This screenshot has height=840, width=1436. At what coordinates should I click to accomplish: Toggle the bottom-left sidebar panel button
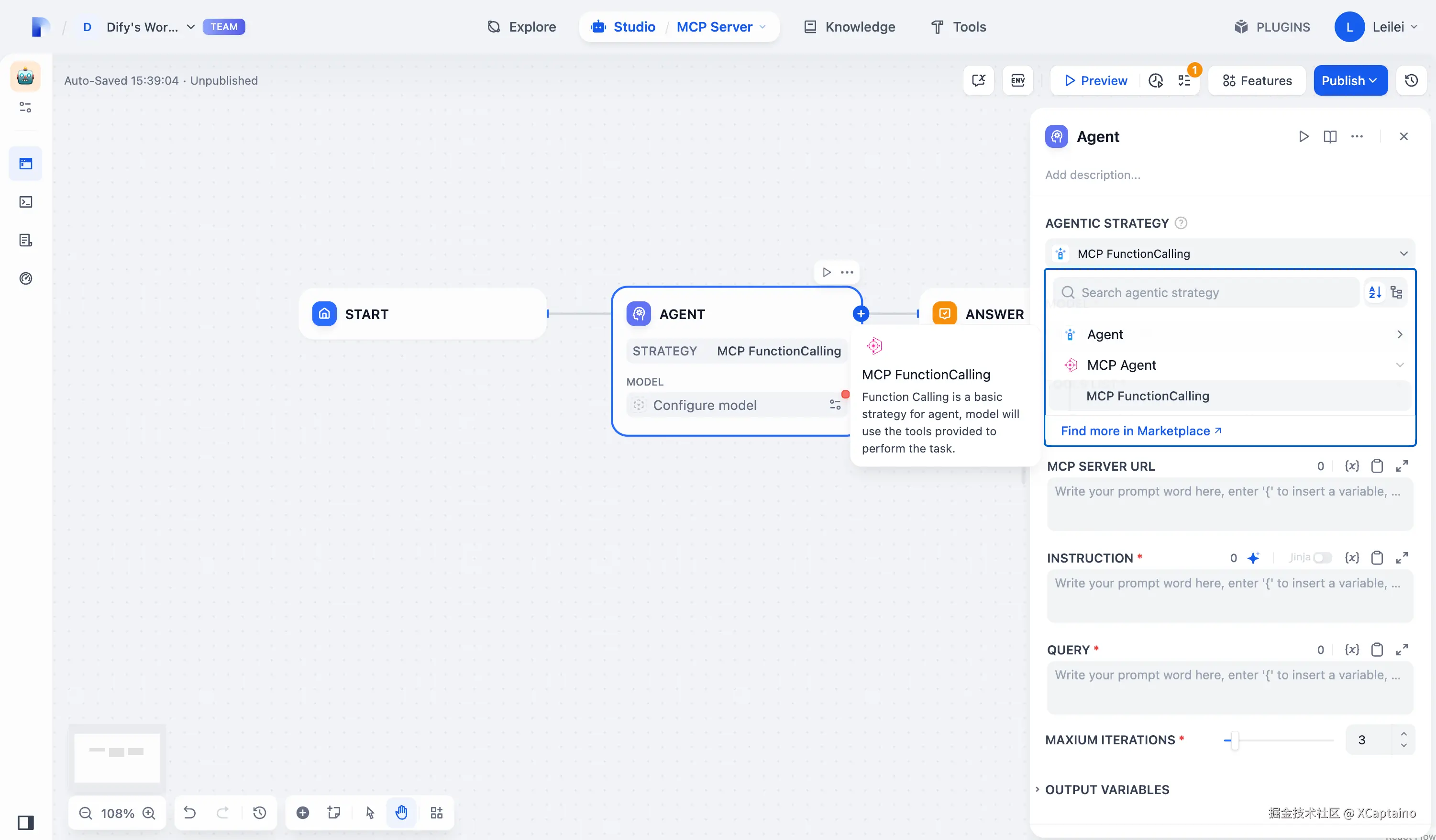tap(26, 822)
